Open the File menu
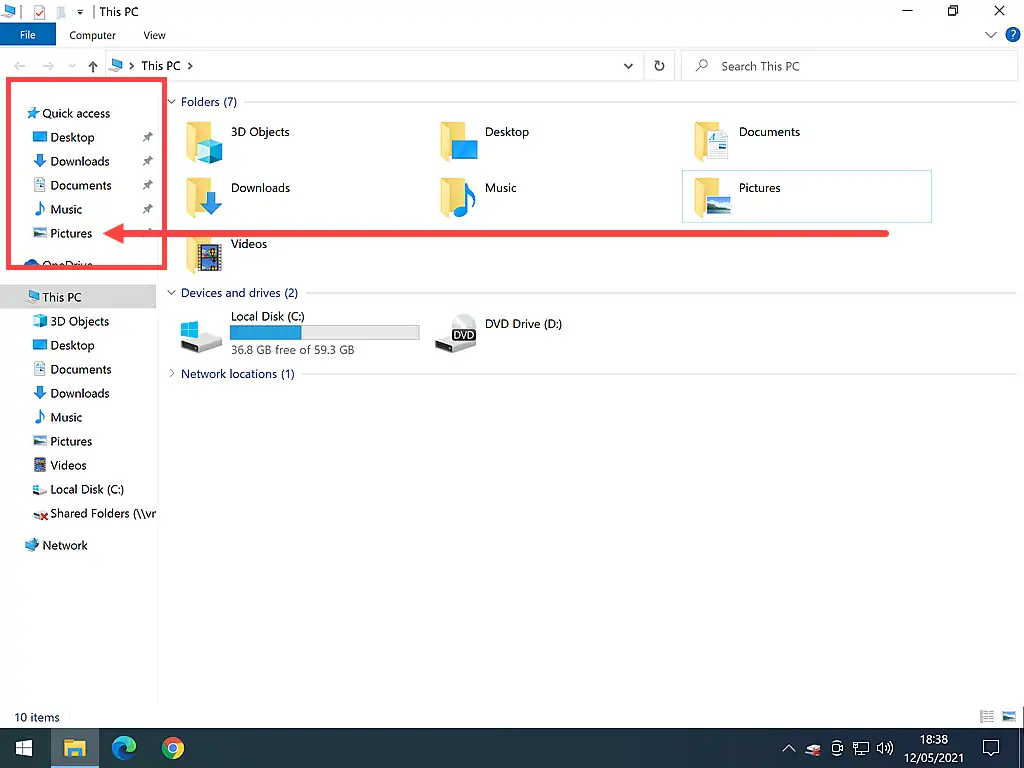 28,34
